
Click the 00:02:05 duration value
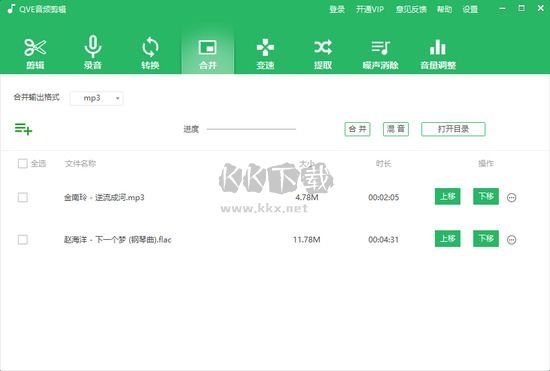click(383, 197)
